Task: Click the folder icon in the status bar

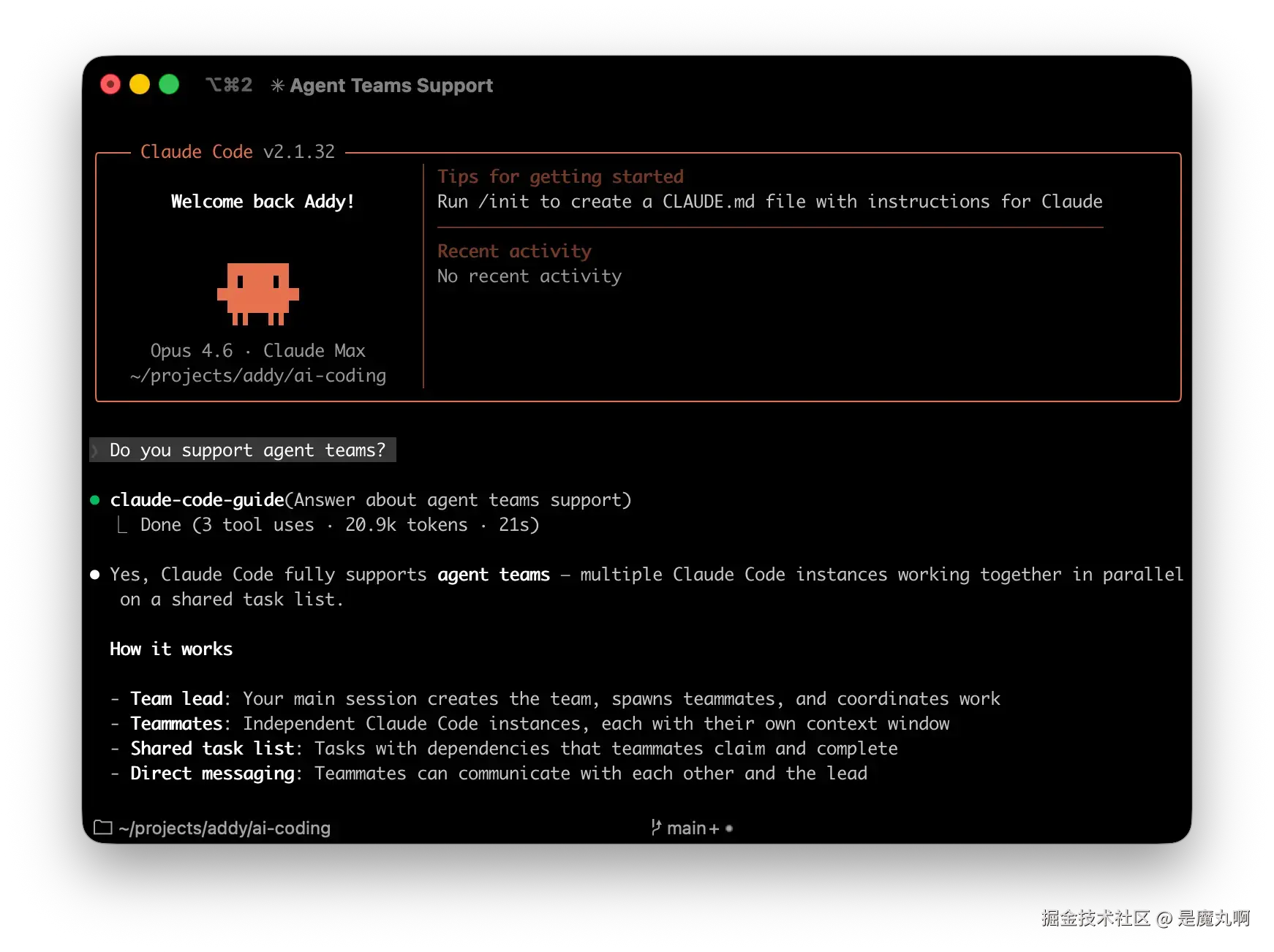Action: (x=103, y=828)
